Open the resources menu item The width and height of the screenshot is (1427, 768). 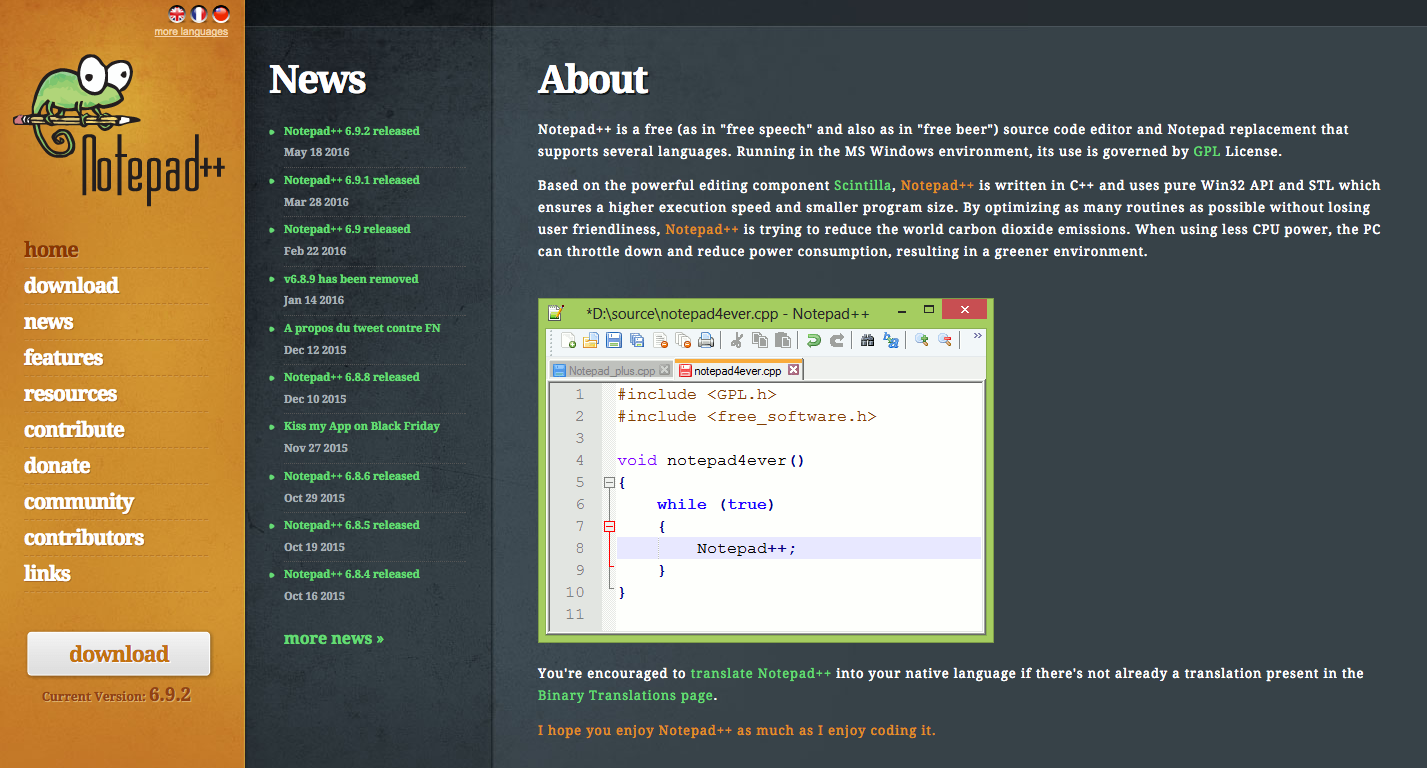coord(70,394)
